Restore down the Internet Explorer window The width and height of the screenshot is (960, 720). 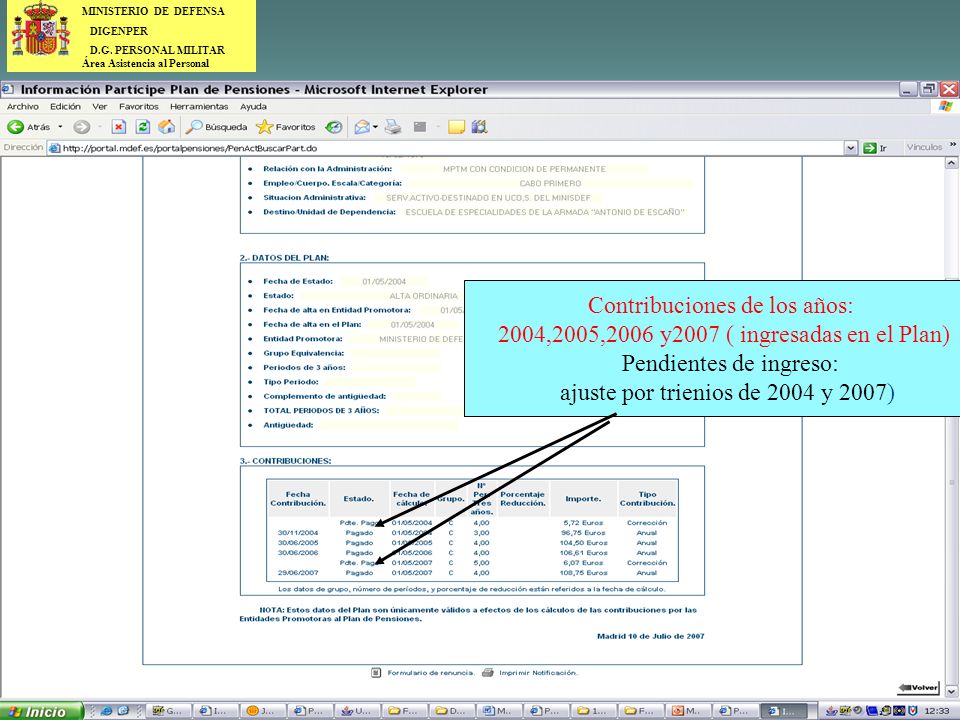[x=929, y=89]
